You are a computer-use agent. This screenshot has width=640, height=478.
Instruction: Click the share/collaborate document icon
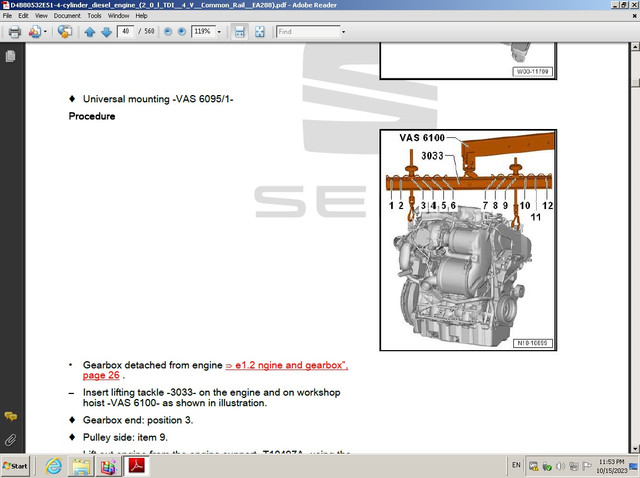pos(35,31)
